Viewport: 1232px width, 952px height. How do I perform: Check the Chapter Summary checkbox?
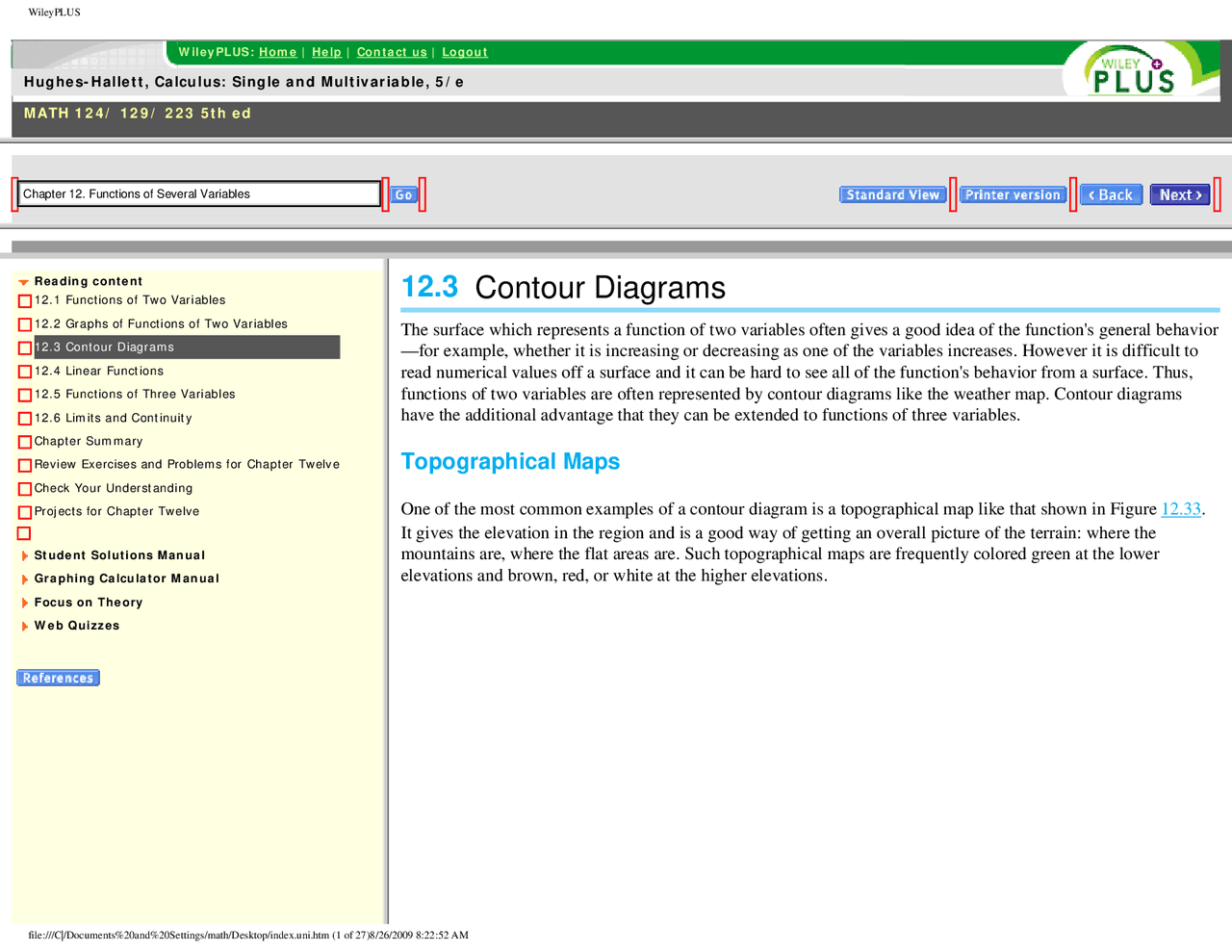24,441
